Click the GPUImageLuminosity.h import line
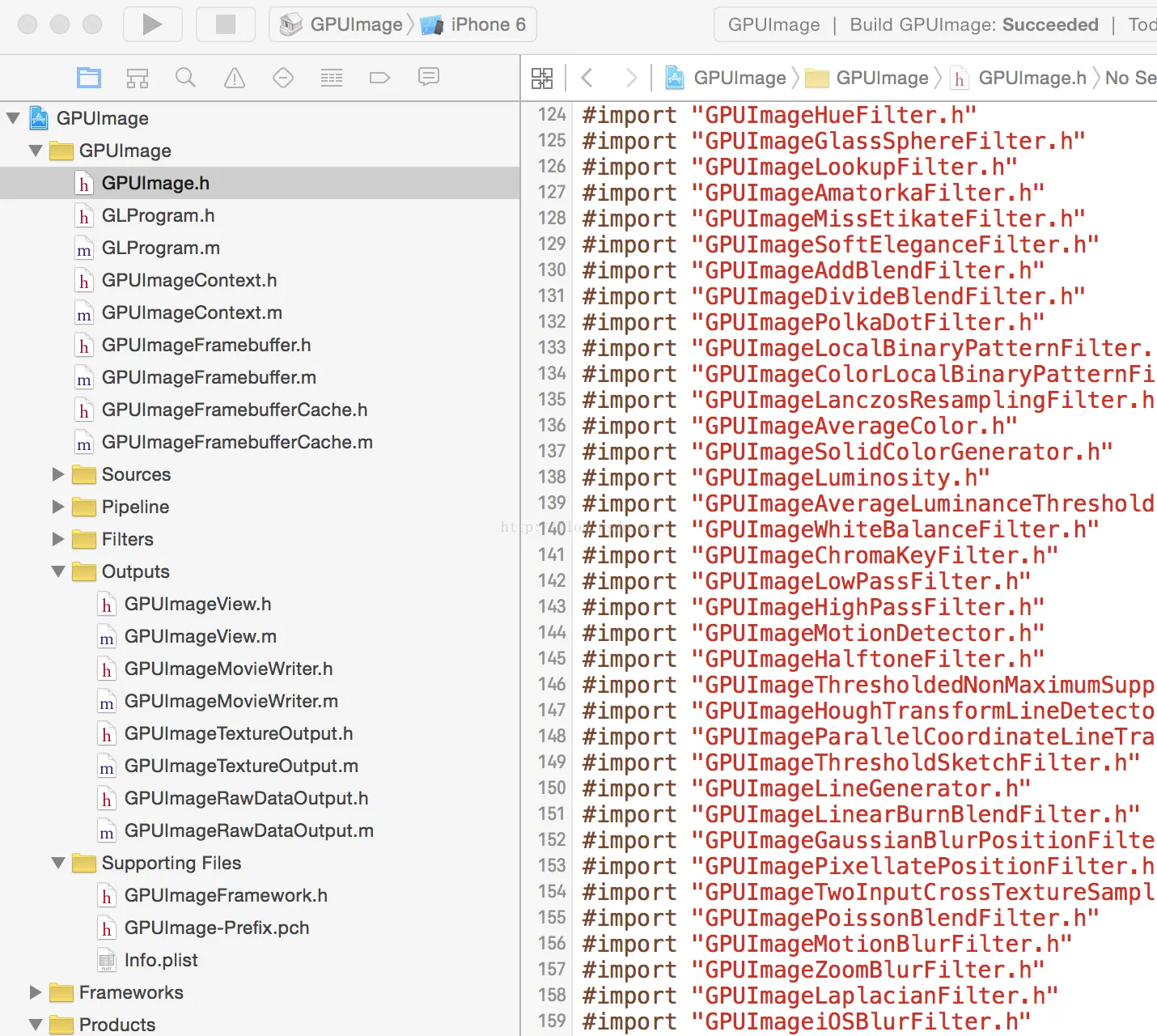The height and width of the screenshot is (1036, 1157). [786, 478]
